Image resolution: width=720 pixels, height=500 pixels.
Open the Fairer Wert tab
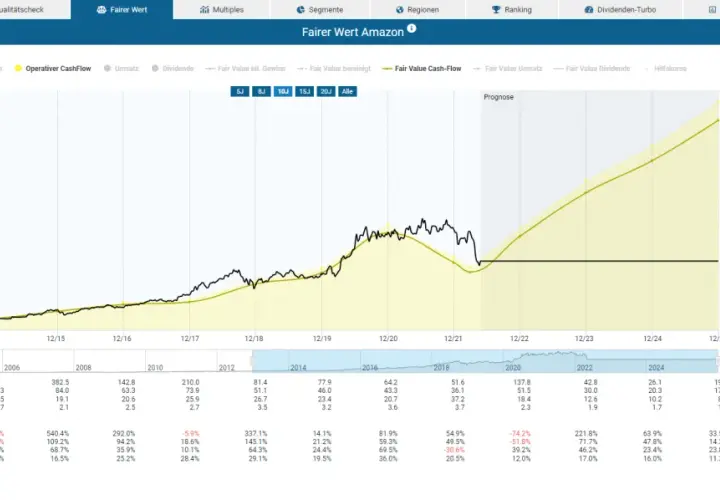[x=122, y=9]
